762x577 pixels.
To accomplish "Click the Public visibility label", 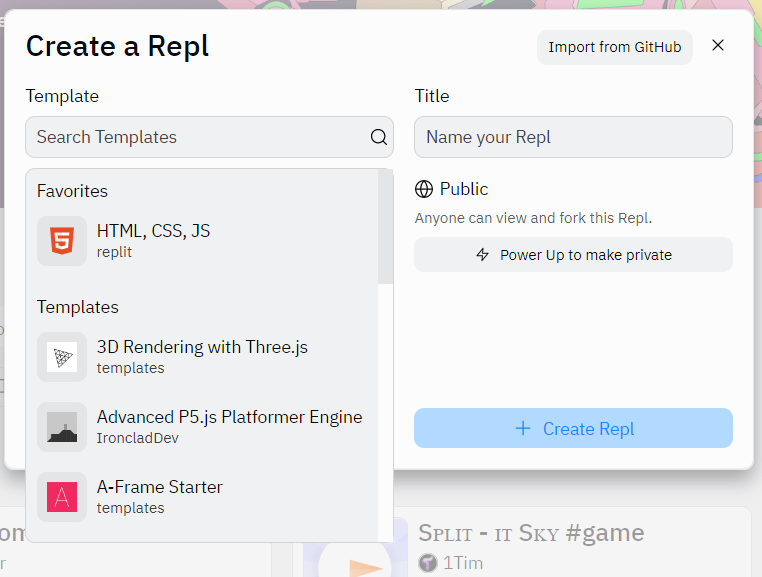I will [464, 189].
